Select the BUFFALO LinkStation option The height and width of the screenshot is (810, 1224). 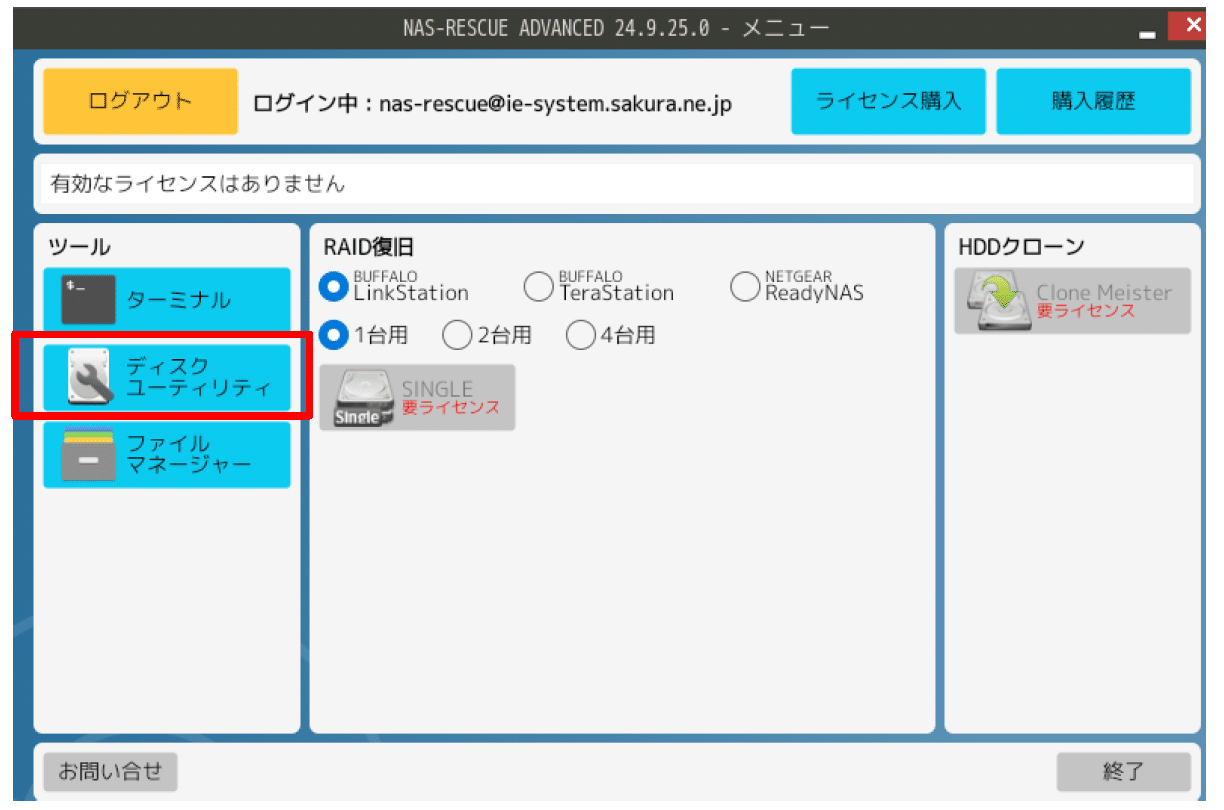(333, 286)
